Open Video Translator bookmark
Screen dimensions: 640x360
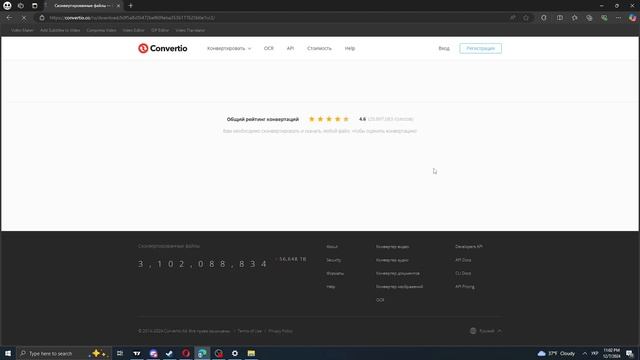(190, 30)
